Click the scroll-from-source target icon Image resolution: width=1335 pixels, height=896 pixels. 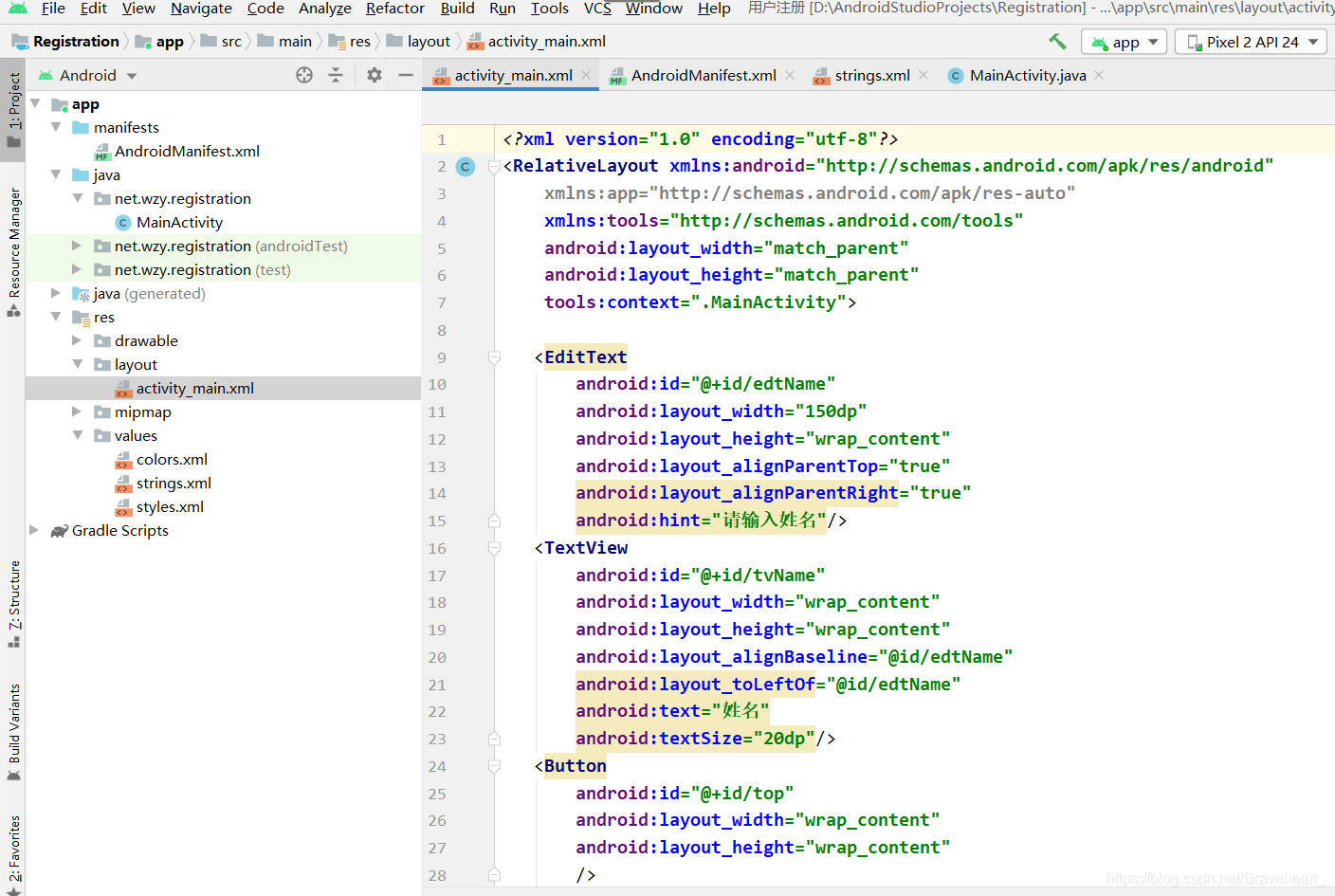tap(304, 75)
